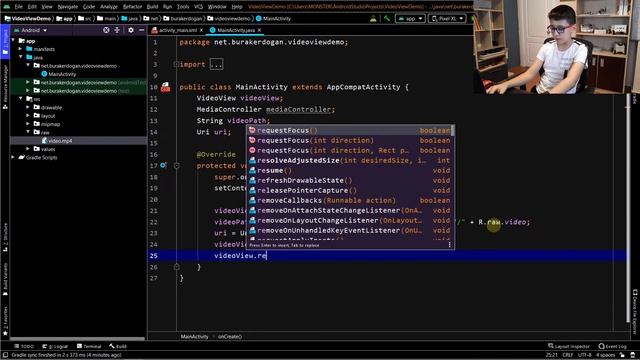Close the MainActivity.java tab
This screenshot has width=640, height=360.
(259, 30)
